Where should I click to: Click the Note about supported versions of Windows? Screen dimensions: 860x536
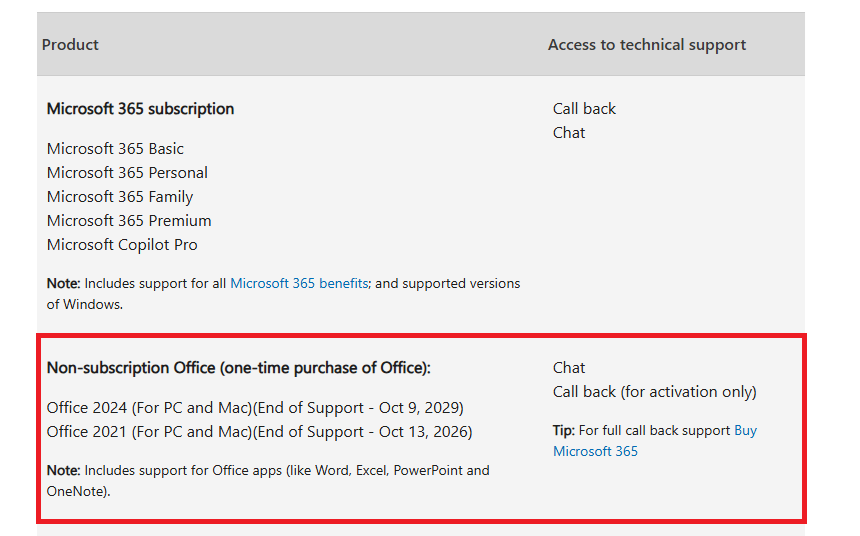(283, 294)
